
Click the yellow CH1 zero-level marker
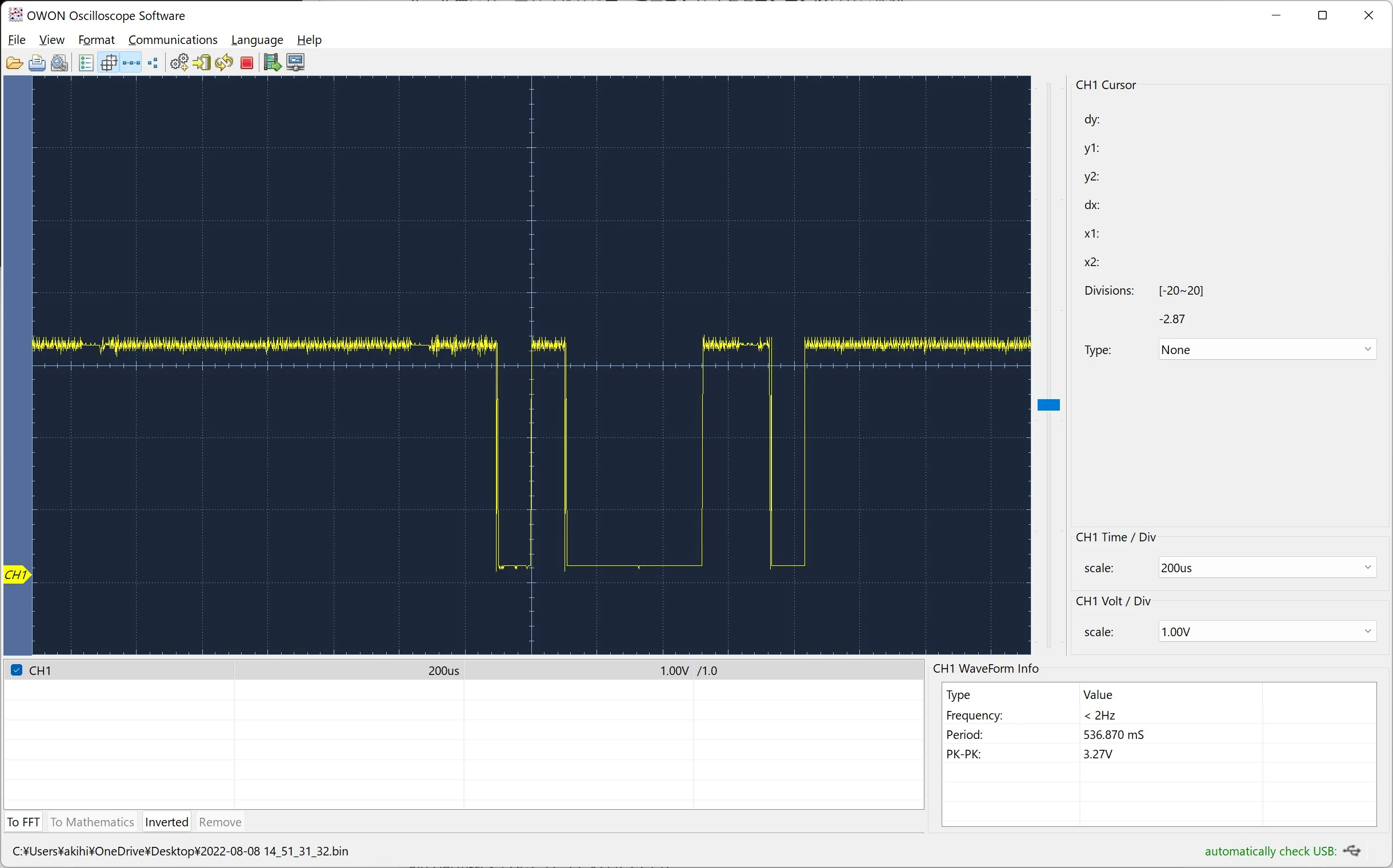point(16,574)
